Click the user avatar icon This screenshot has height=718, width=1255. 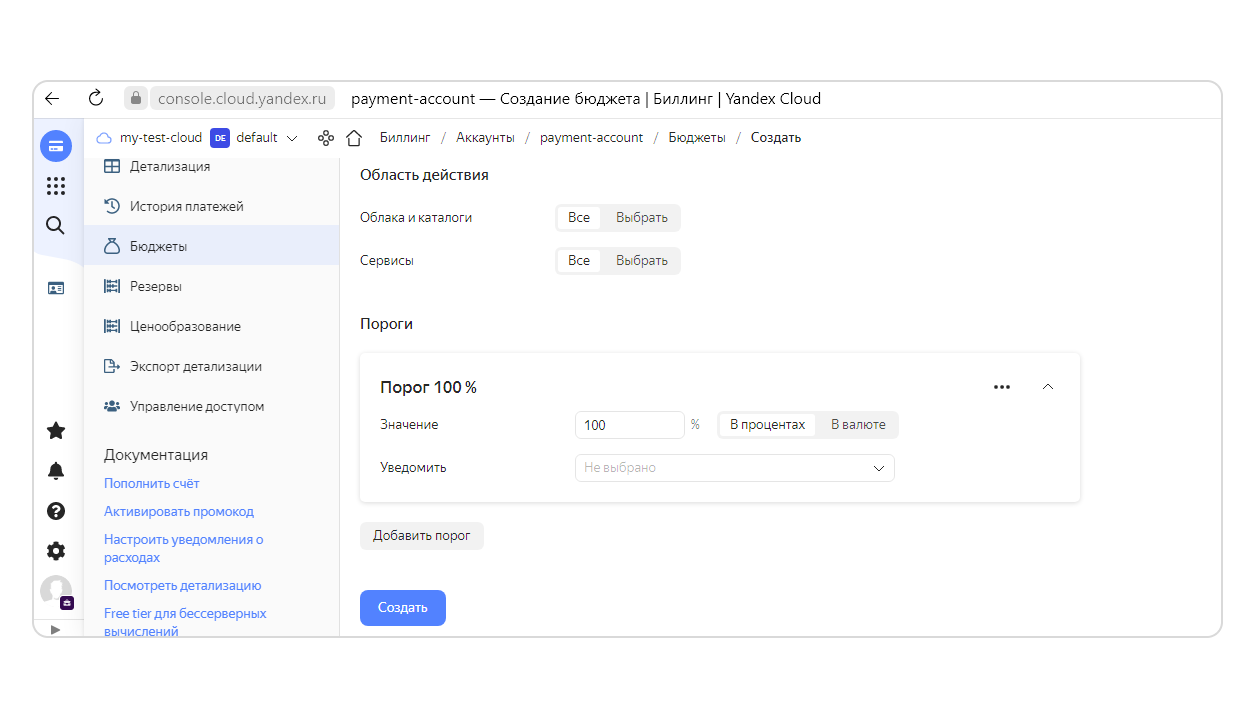tap(56, 591)
